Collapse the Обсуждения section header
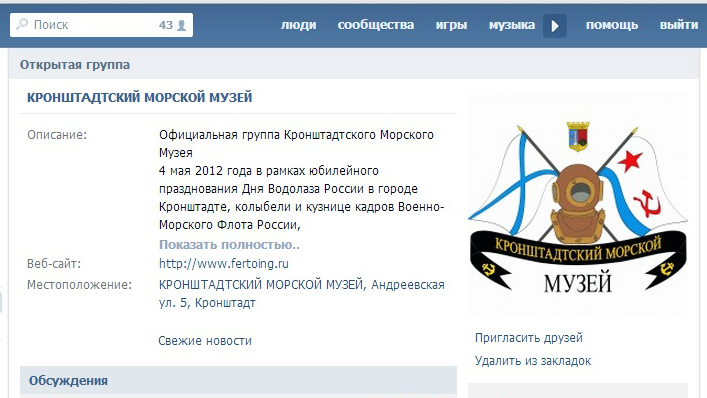The height and width of the screenshot is (398, 707). pyautogui.click(x=238, y=381)
